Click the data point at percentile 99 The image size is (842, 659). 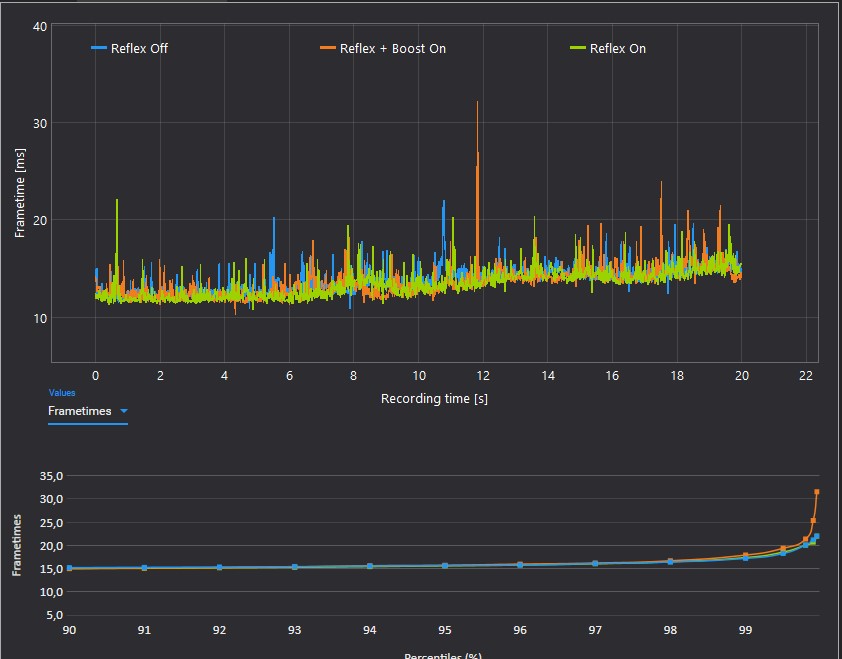coord(745,557)
